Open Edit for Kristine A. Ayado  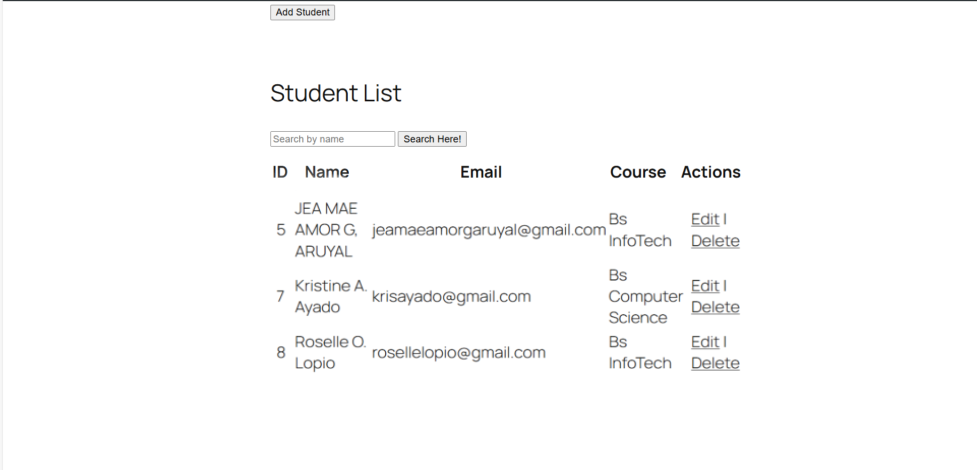point(704,286)
